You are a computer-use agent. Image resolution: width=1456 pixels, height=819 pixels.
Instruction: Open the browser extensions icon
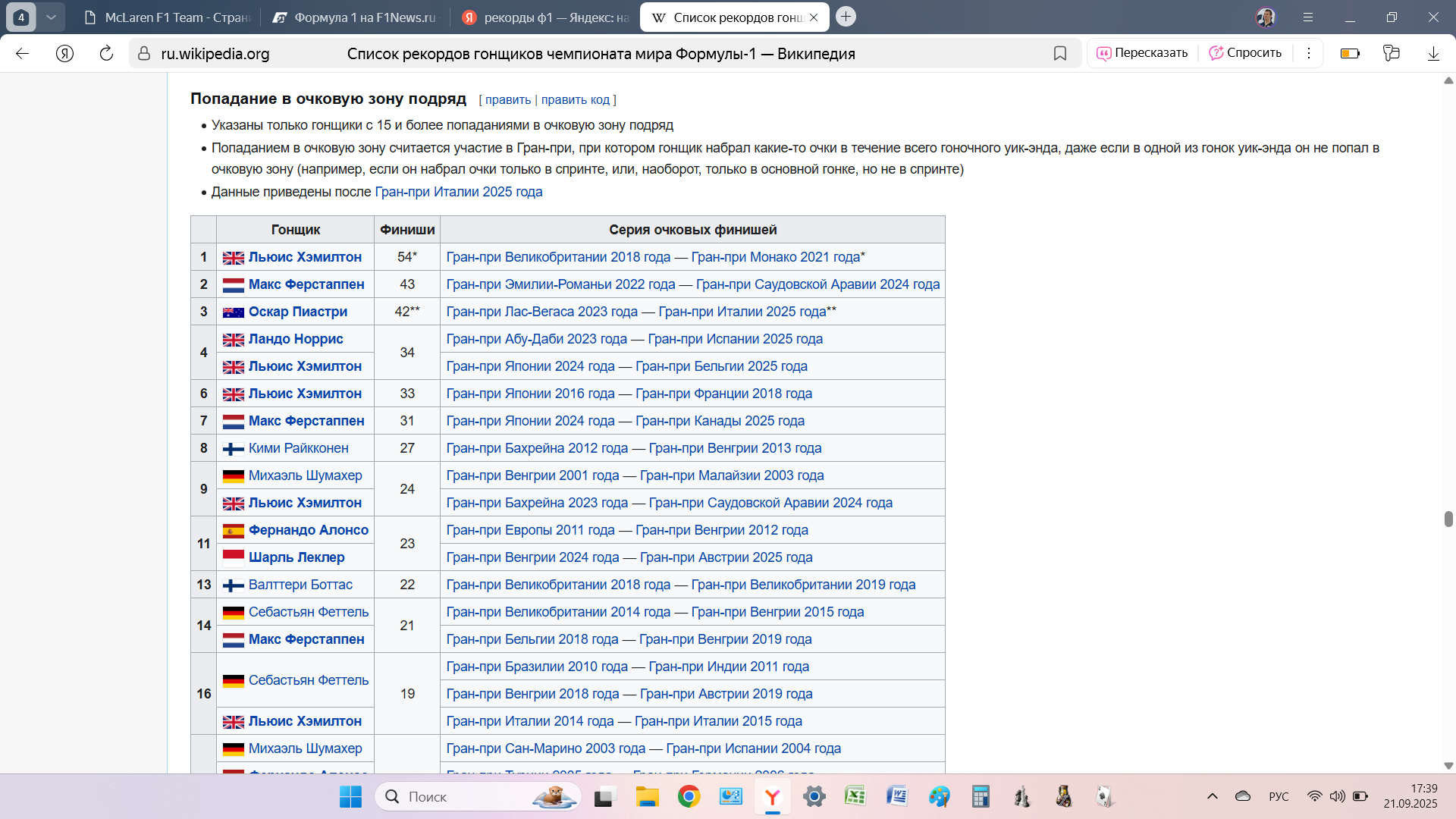(x=1392, y=53)
